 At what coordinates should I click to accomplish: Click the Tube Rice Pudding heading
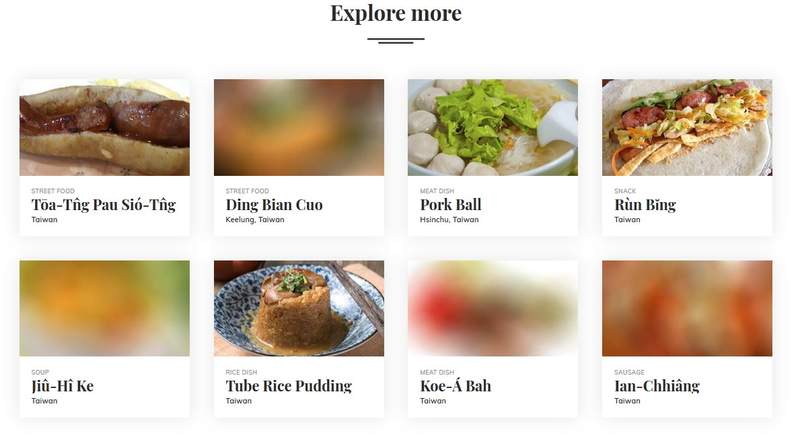tap(289, 386)
